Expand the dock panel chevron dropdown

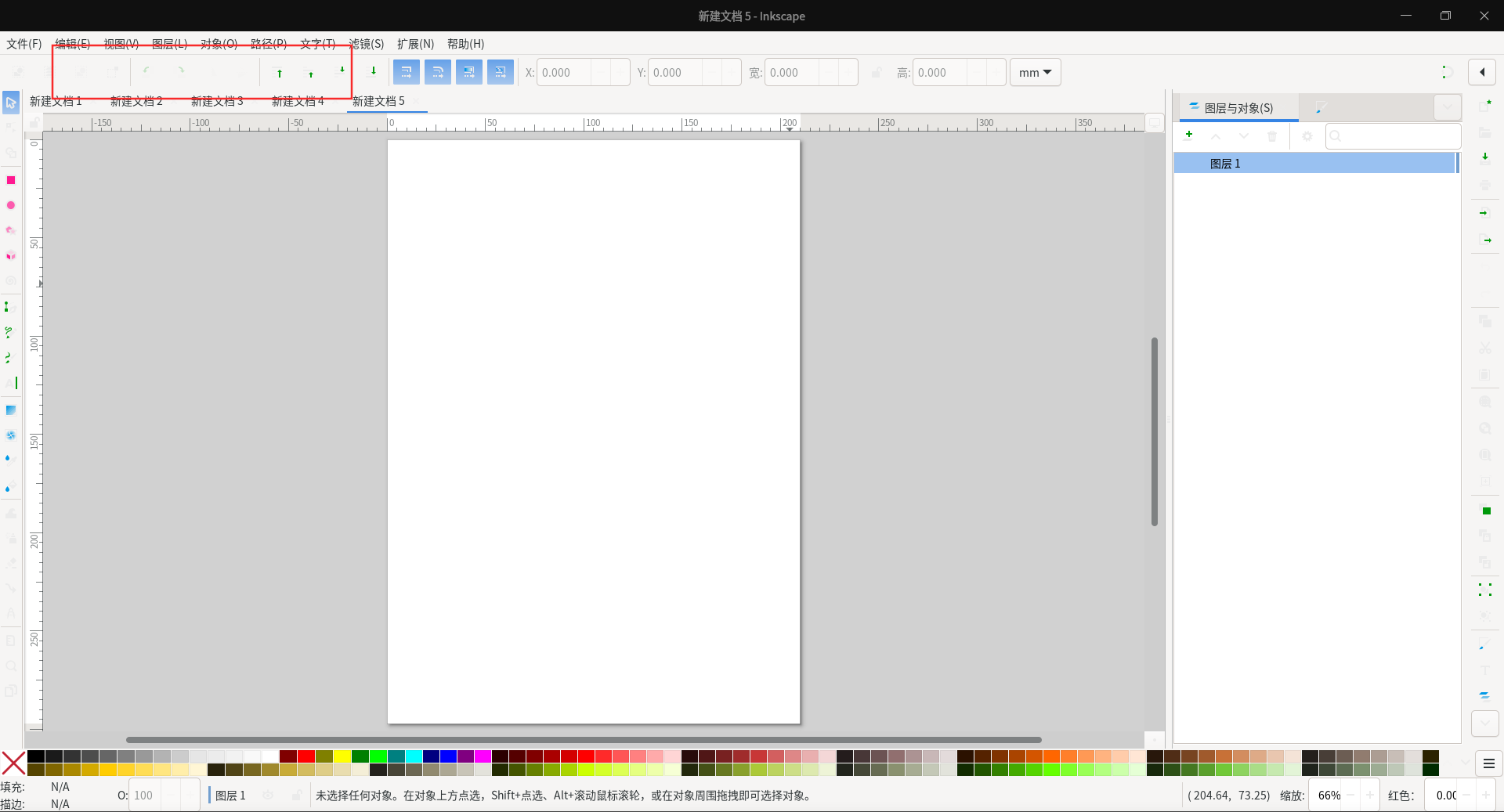(x=1448, y=107)
